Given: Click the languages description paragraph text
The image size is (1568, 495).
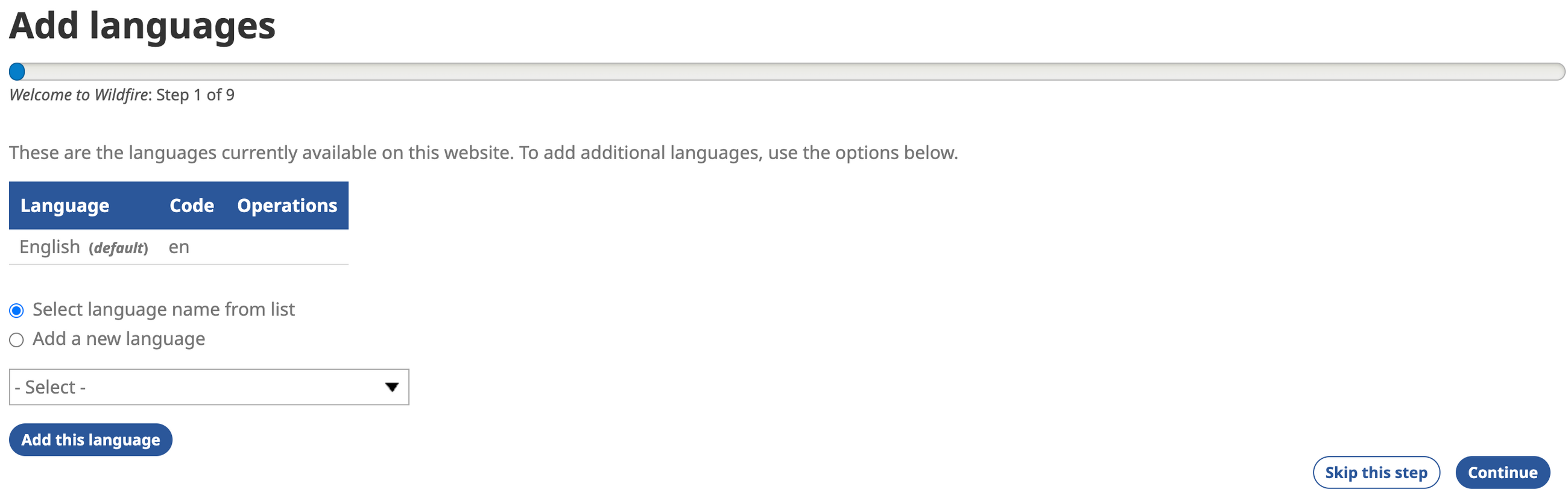Looking at the screenshot, I should point(482,152).
